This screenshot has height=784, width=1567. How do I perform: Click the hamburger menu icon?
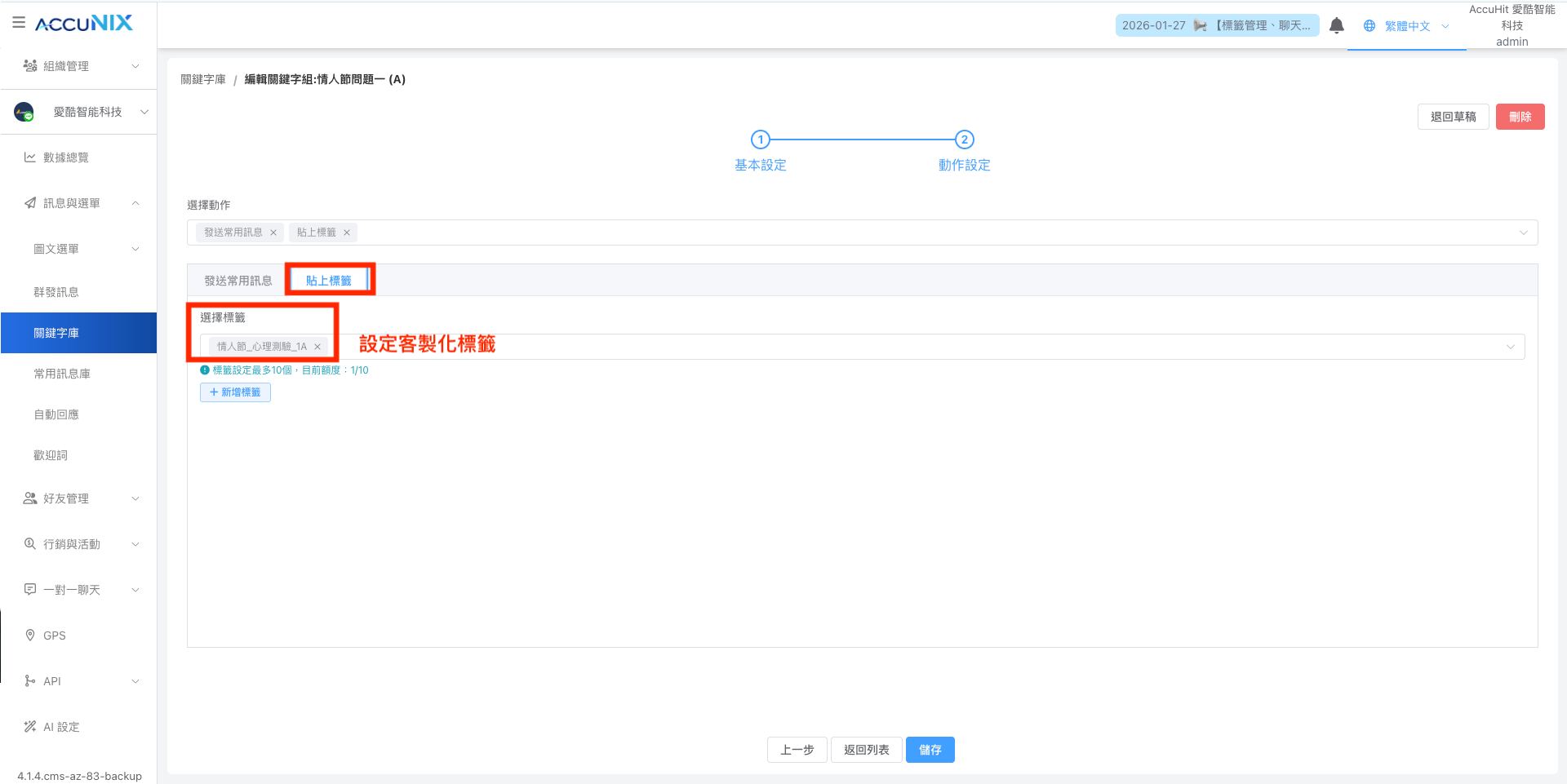(19, 23)
